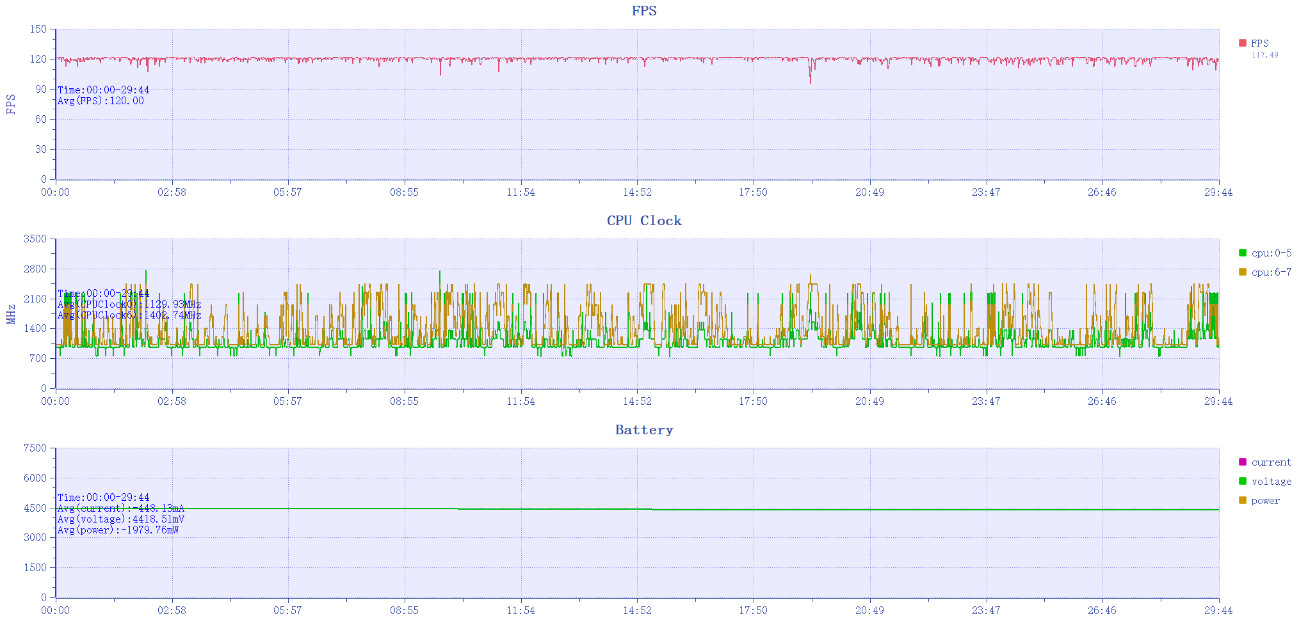The image size is (1308, 630).
Task: Select the Battery chart title
Action: [x=644, y=430]
